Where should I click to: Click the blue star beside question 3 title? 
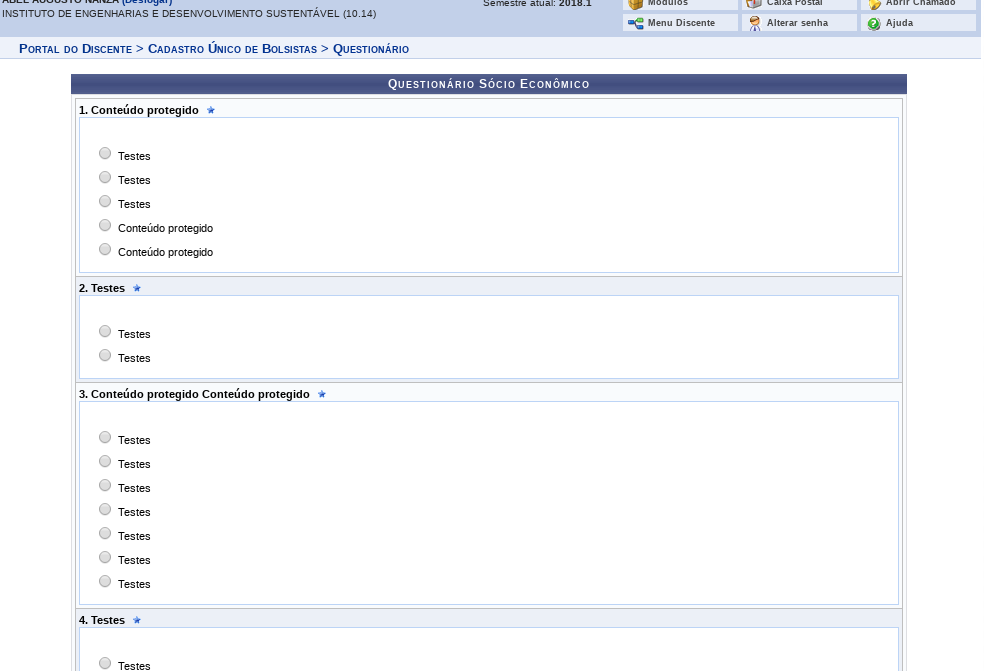coord(322,394)
